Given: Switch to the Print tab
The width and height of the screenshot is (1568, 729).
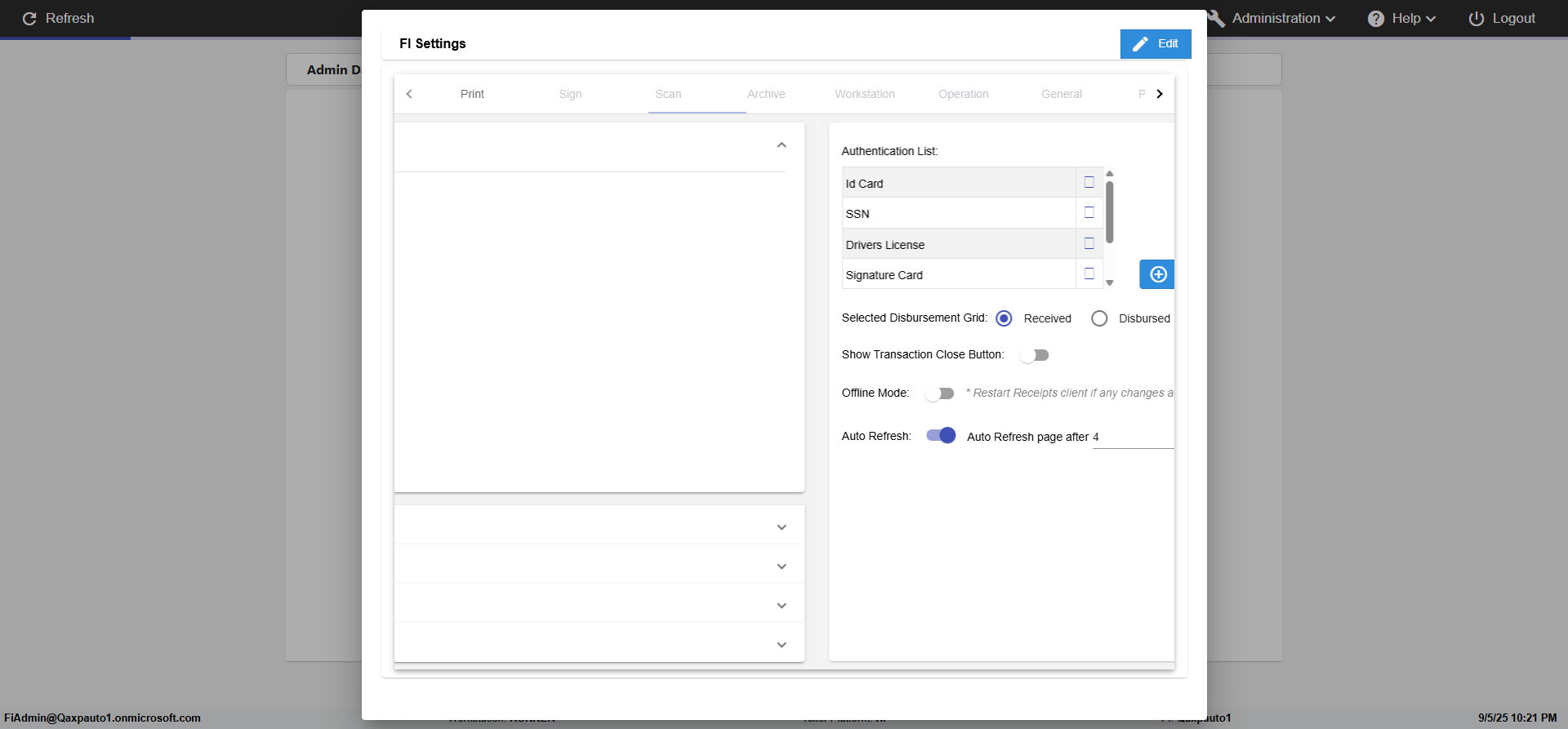Looking at the screenshot, I should 472,95.
